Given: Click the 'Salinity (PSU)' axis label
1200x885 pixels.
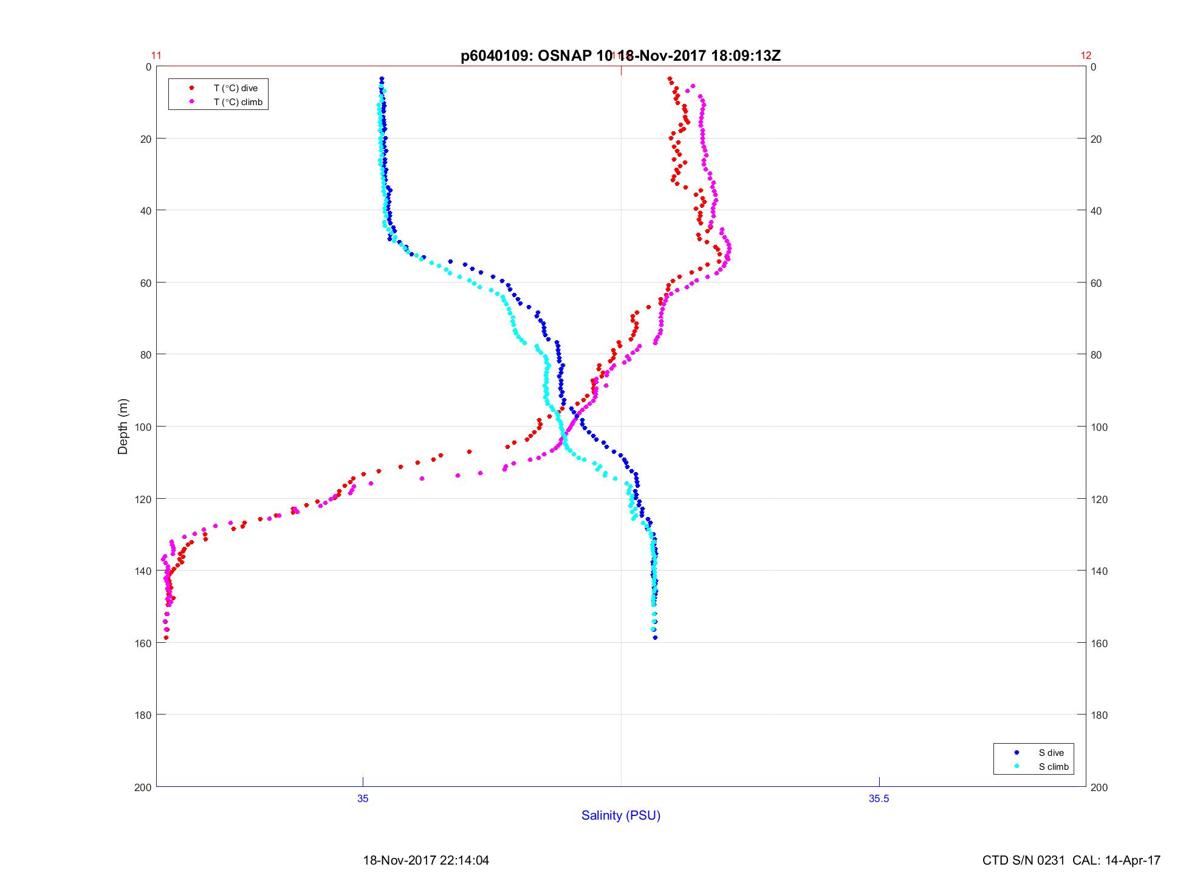Looking at the screenshot, I should pos(621,816).
